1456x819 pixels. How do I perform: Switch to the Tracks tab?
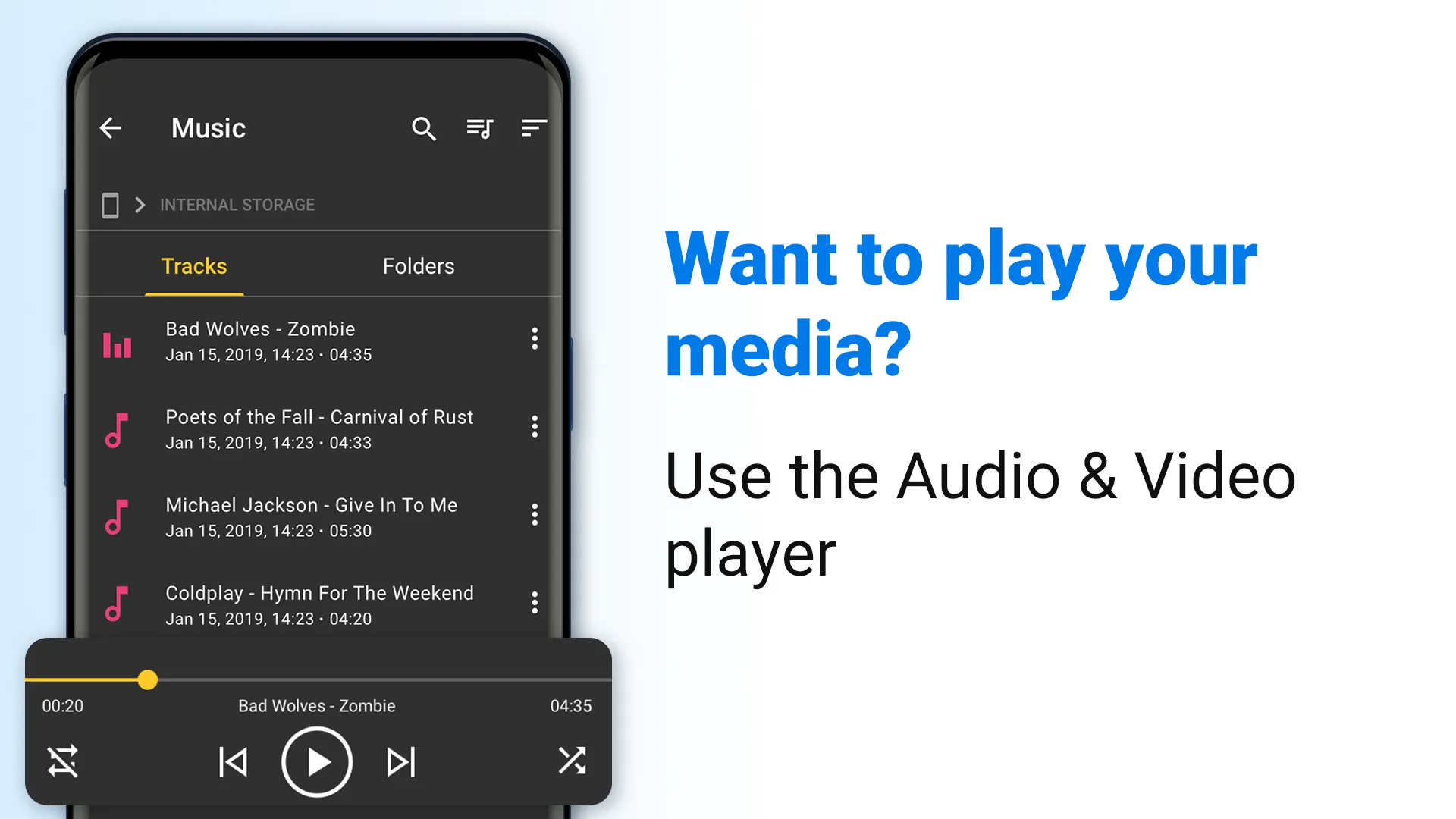click(x=193, y=266)
